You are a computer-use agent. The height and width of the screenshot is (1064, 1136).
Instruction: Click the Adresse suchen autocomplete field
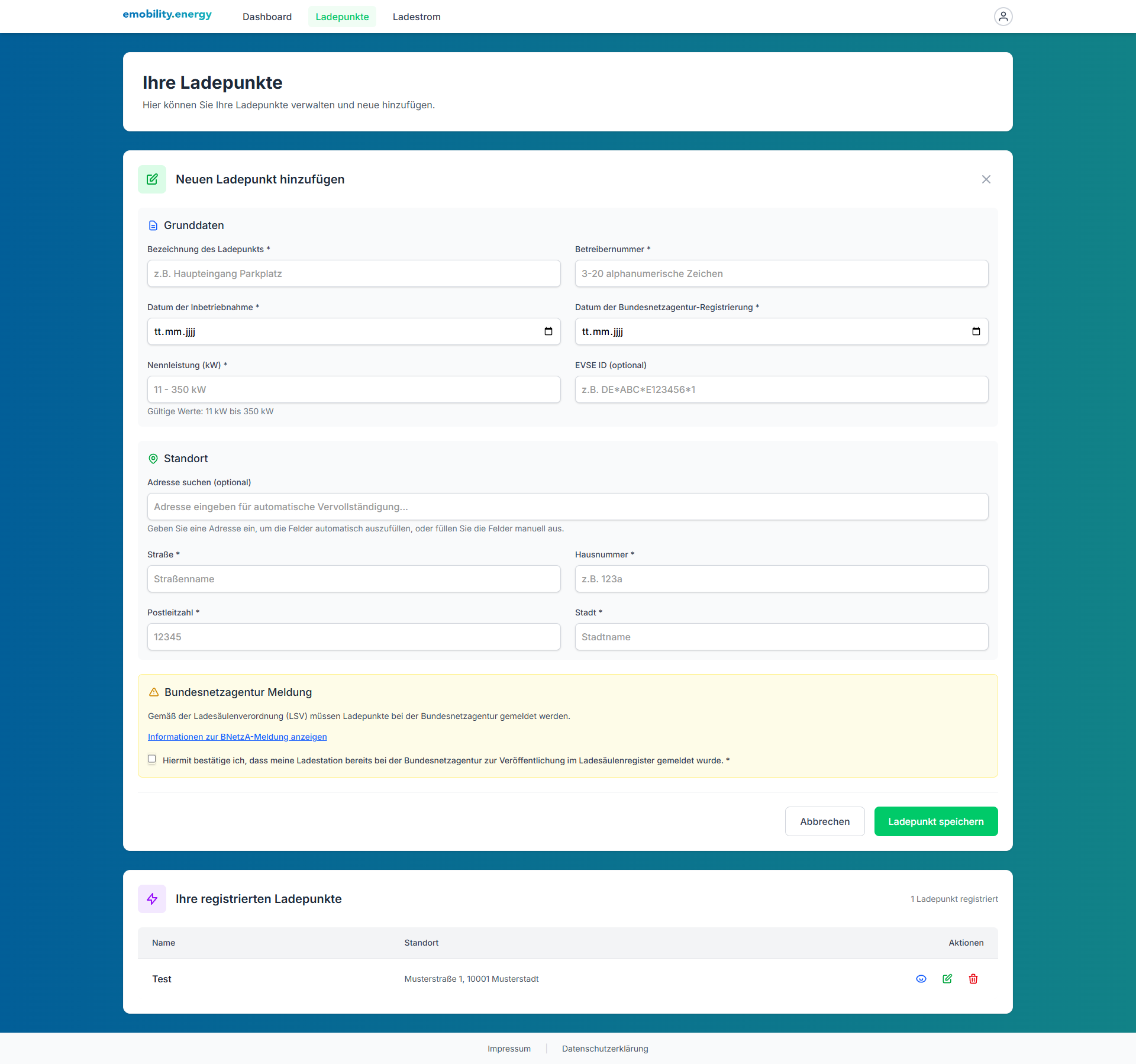[x=568, y=507]
